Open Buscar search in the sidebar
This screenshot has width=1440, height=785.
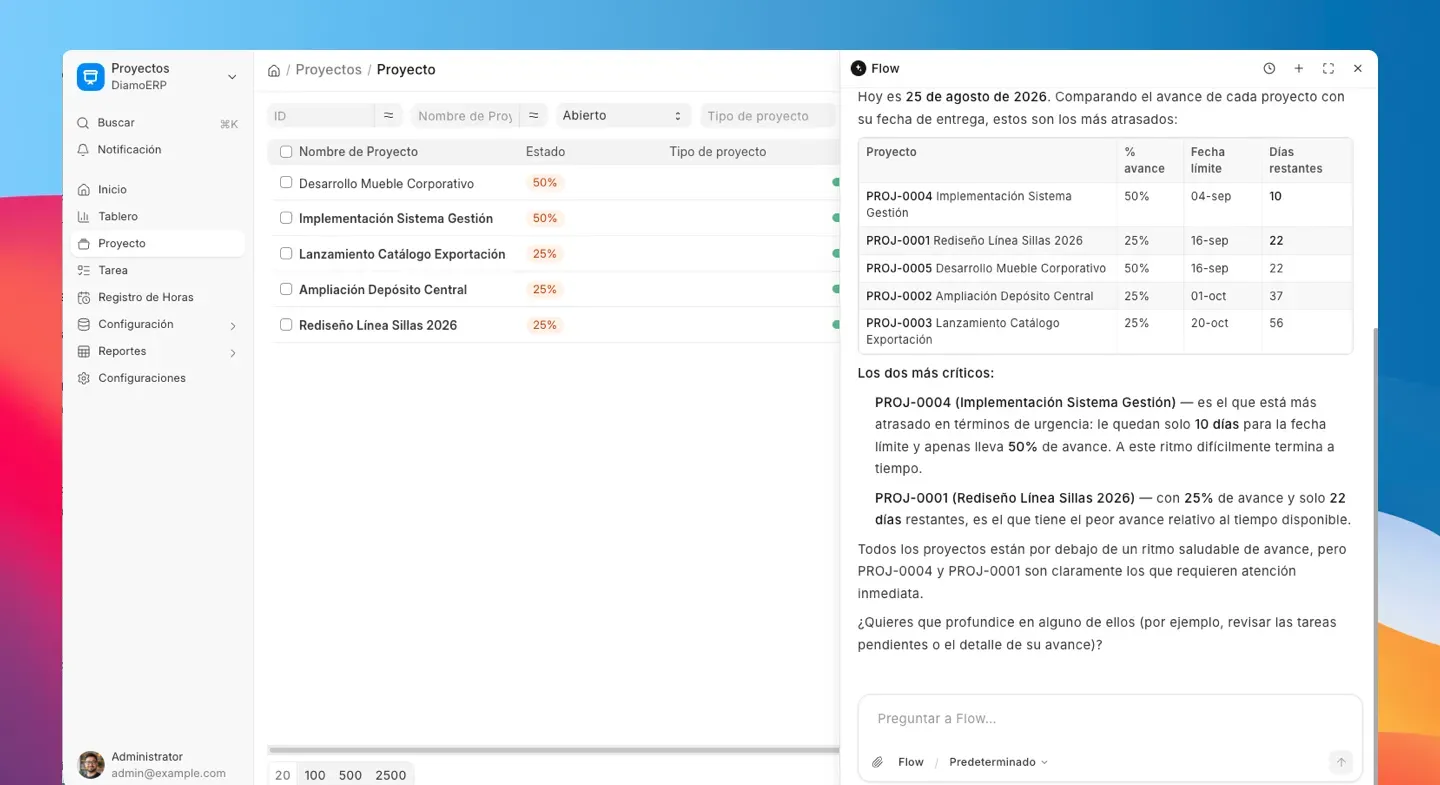pyautogui.click(x=158, y=123)
